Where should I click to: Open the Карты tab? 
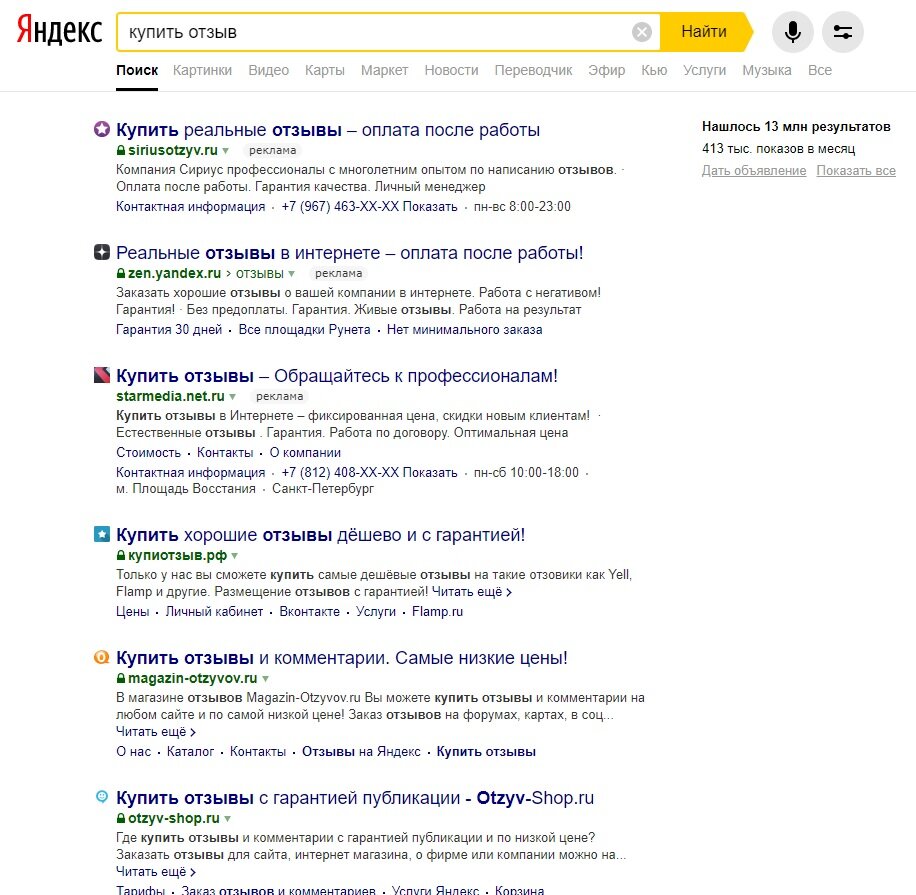tap(324, 70)
